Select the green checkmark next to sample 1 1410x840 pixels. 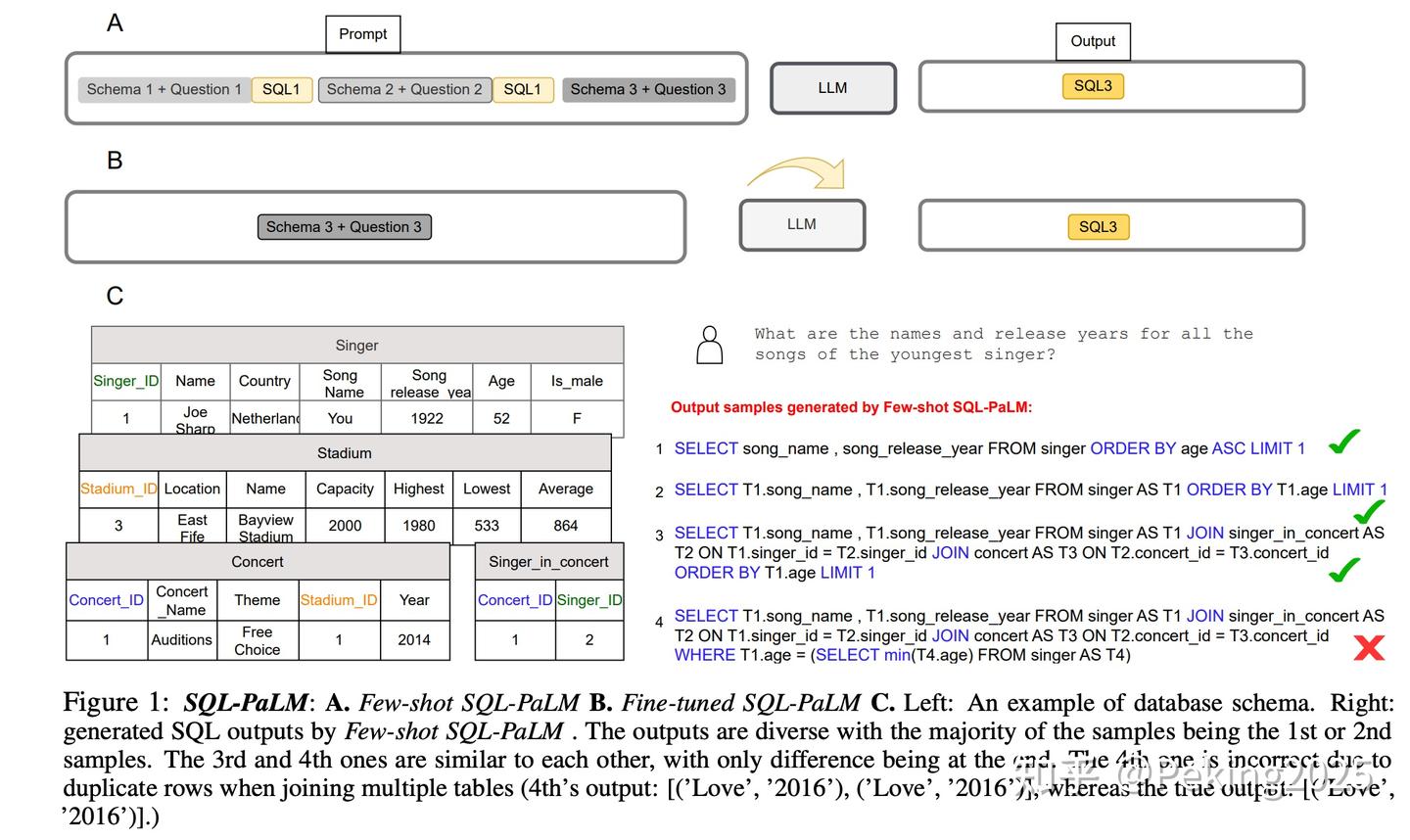coord(1343,443)
